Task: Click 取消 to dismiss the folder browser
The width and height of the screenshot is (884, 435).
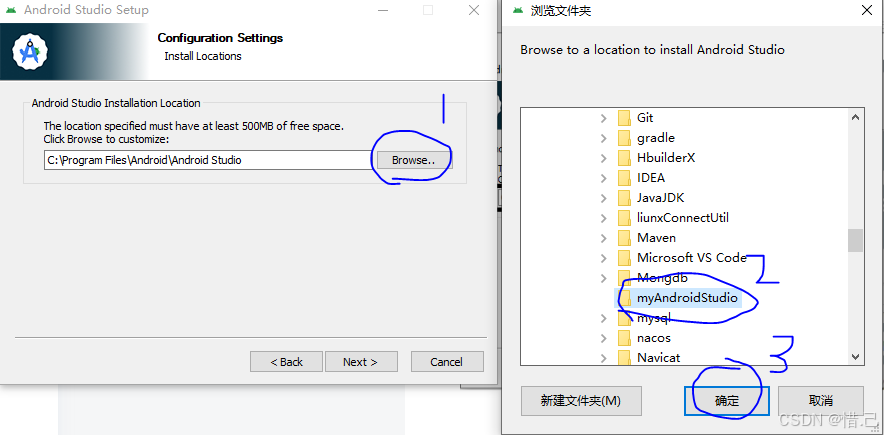Action: (x=820, y=401)
